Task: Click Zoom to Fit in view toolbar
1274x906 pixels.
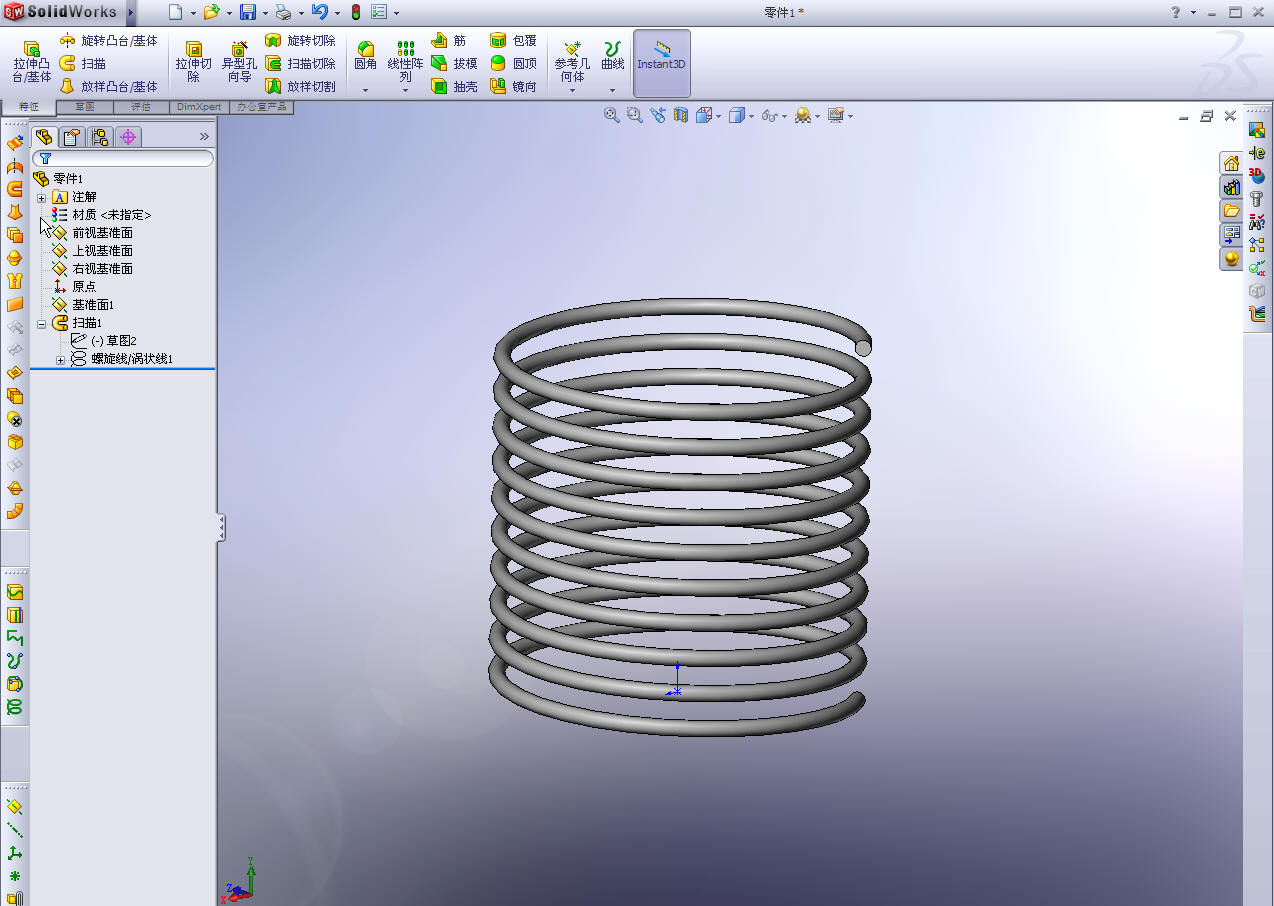Action: [x=612, y=116]
